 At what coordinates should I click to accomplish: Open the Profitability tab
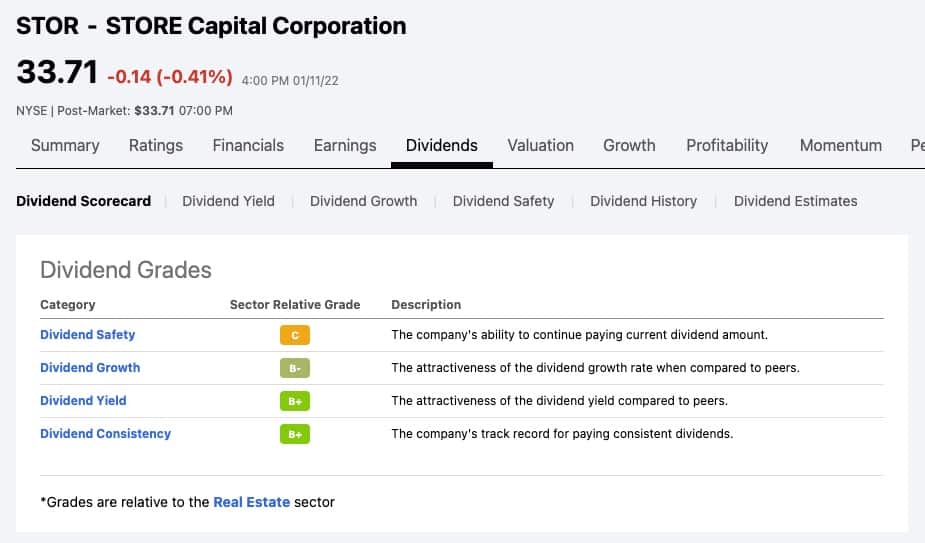point(727,145)
